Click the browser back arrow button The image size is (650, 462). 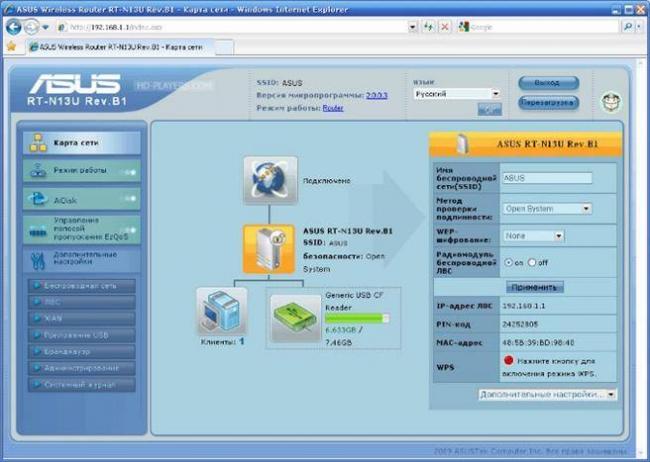[x=14, y=27]
